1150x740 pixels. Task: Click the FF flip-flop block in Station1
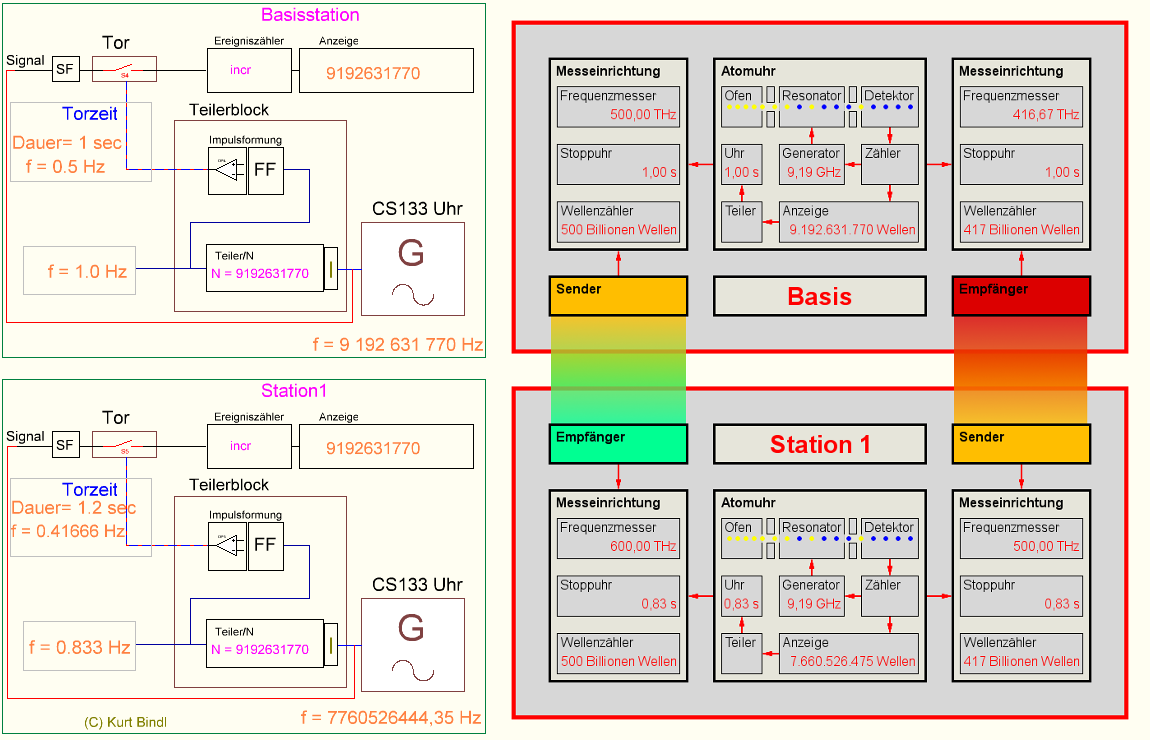click(265, 545)
